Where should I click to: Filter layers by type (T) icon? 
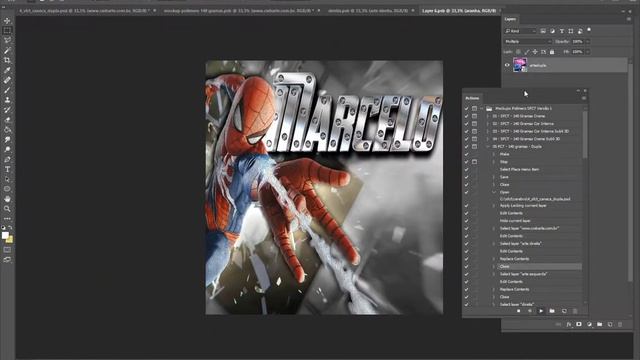[x=562, y=31]
